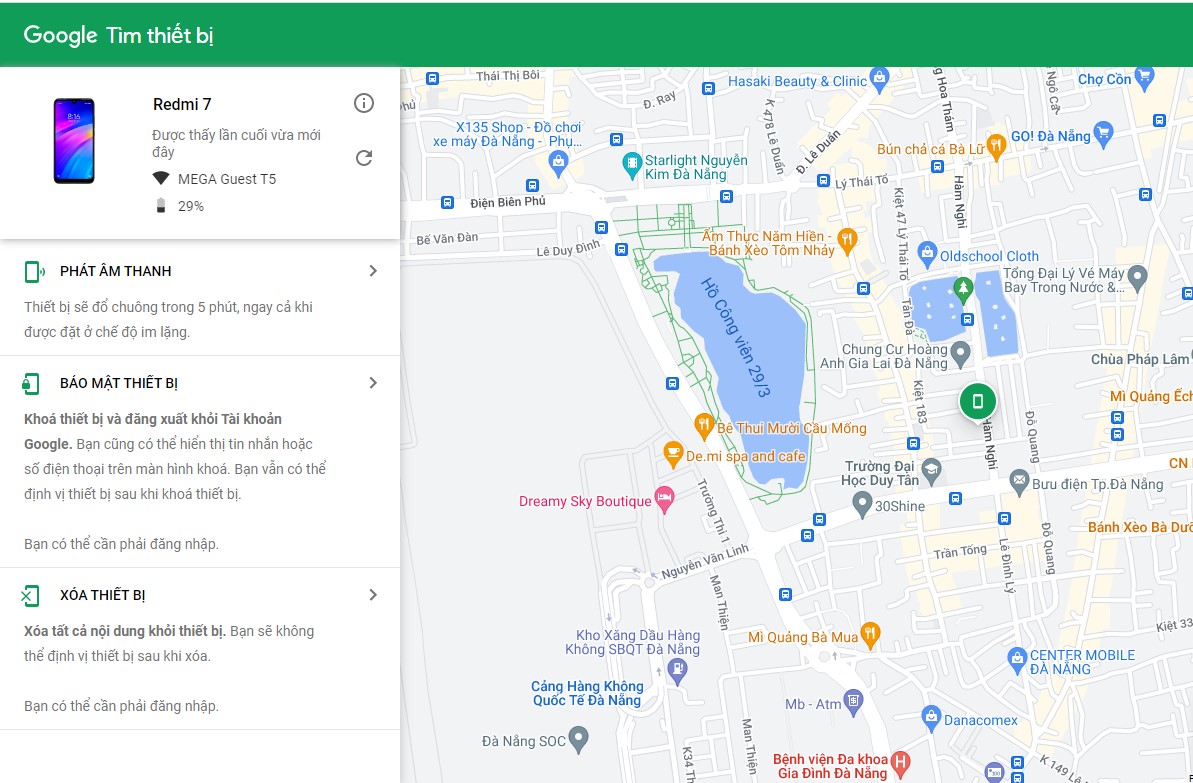1193x783 pixels.
Task: Click the Mì Quảng Bà Mua restaurant pin
Action: coord(870,634)
